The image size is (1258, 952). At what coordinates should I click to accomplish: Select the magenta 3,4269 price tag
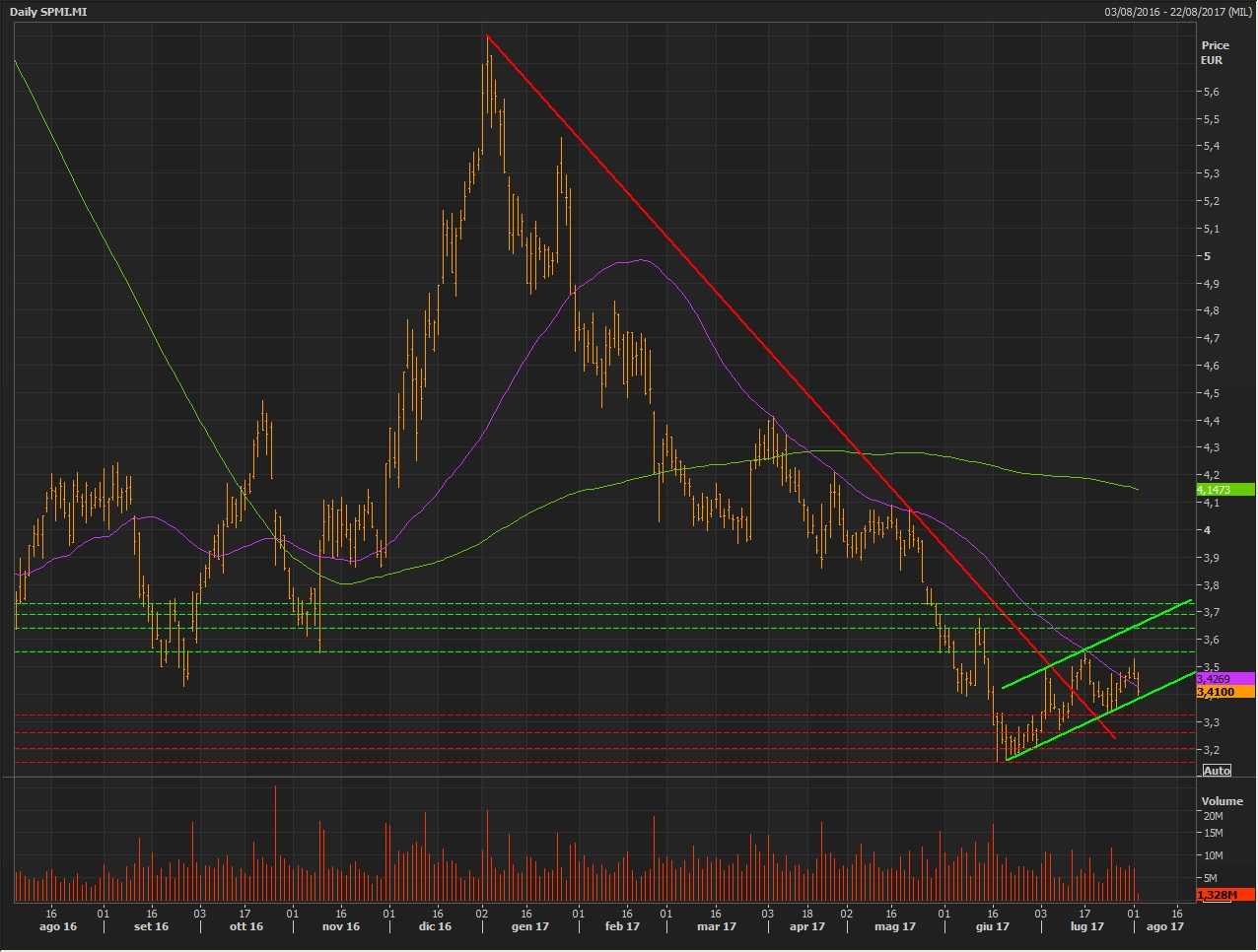coord(1224,679)
